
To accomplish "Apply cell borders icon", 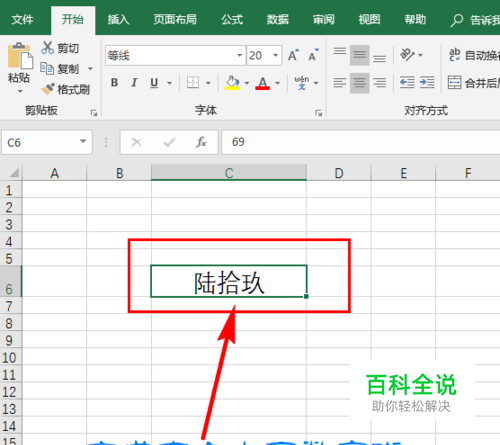I will (193, 82).
